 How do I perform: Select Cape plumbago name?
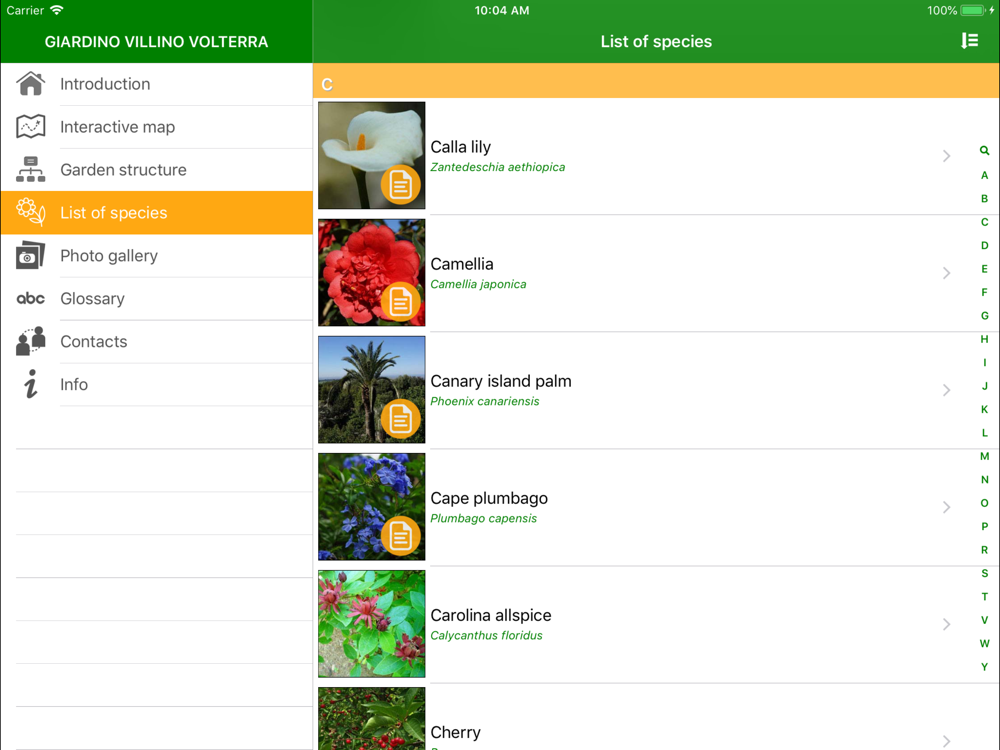(489, 498)
